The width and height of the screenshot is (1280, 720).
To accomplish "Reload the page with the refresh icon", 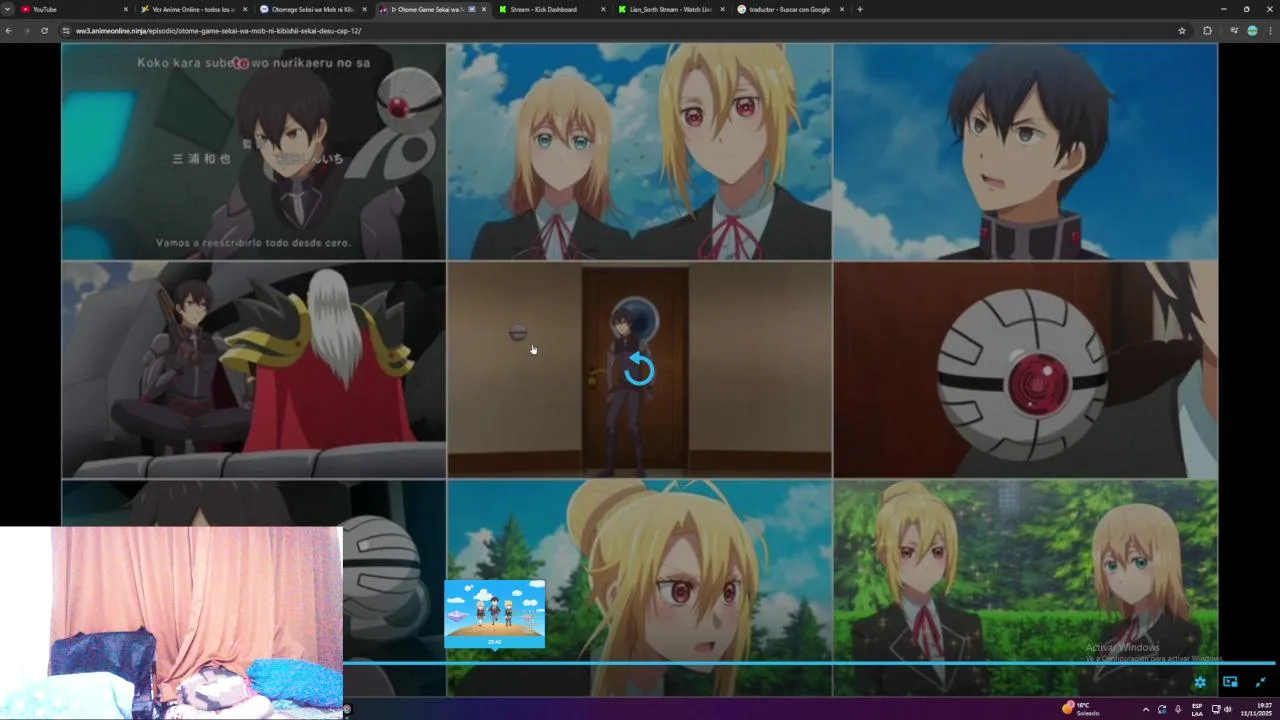I will pos(44,31).
